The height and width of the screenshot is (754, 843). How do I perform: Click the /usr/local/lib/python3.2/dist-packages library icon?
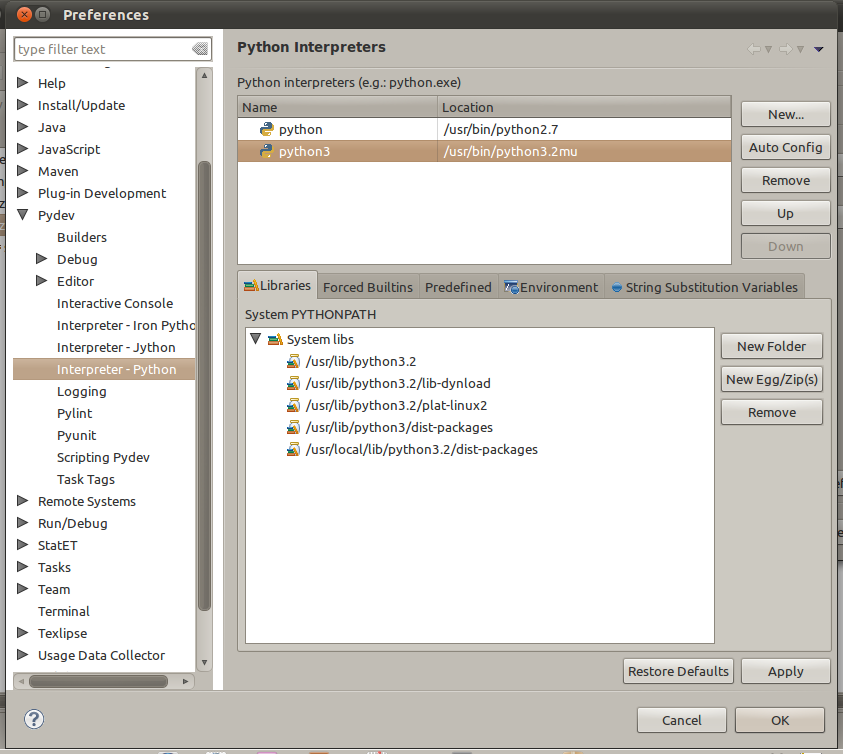[293, 450]
